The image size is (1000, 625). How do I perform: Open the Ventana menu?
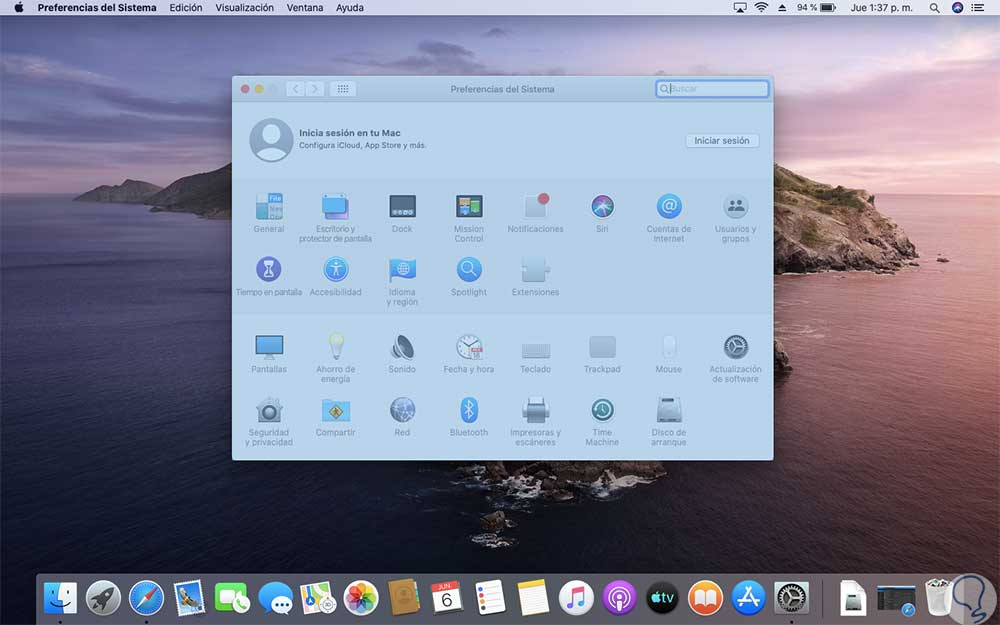pyautogui.click(x=305, y=8)
